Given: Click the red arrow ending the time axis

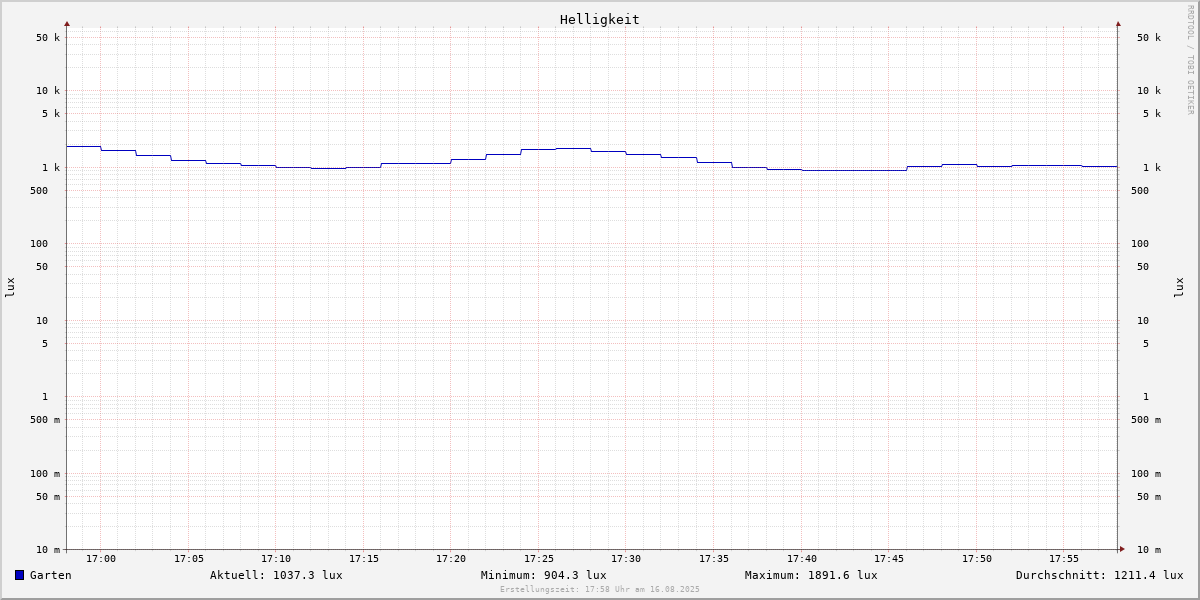Looking at the screenshot, I should (1122, 549).
